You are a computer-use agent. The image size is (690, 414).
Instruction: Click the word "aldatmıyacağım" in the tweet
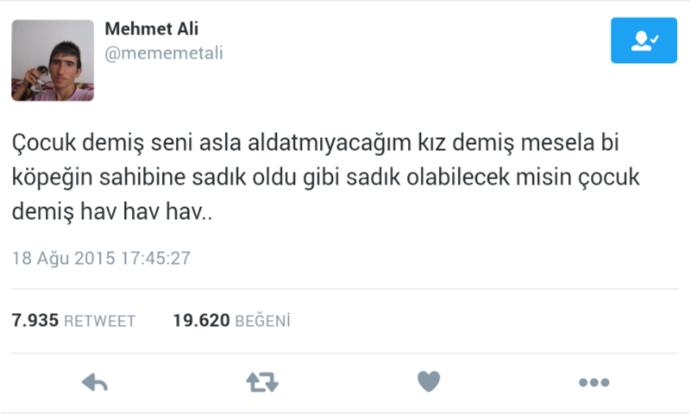(330, 143)
